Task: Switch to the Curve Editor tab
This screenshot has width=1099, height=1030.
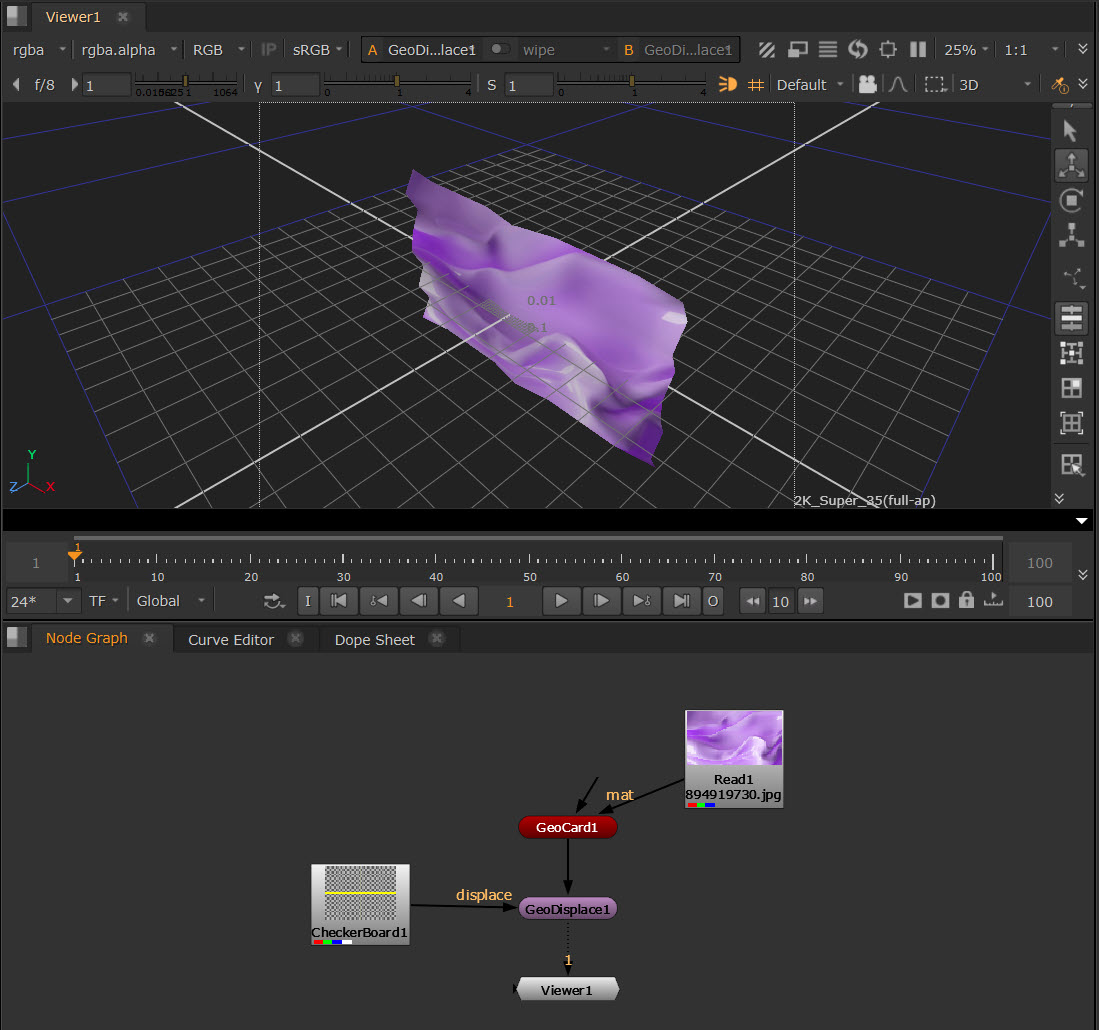Action: click(231, 640)
